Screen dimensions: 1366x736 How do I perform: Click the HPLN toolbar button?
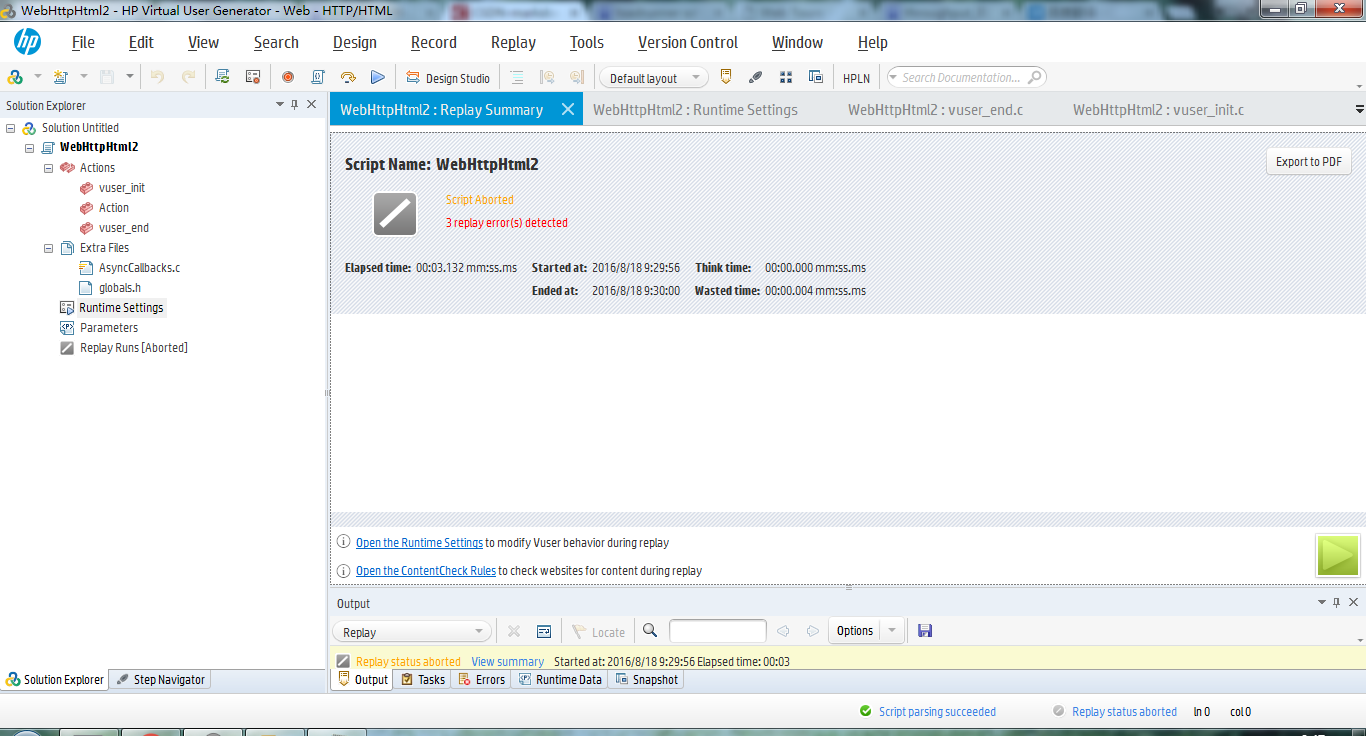click(856, 78)
